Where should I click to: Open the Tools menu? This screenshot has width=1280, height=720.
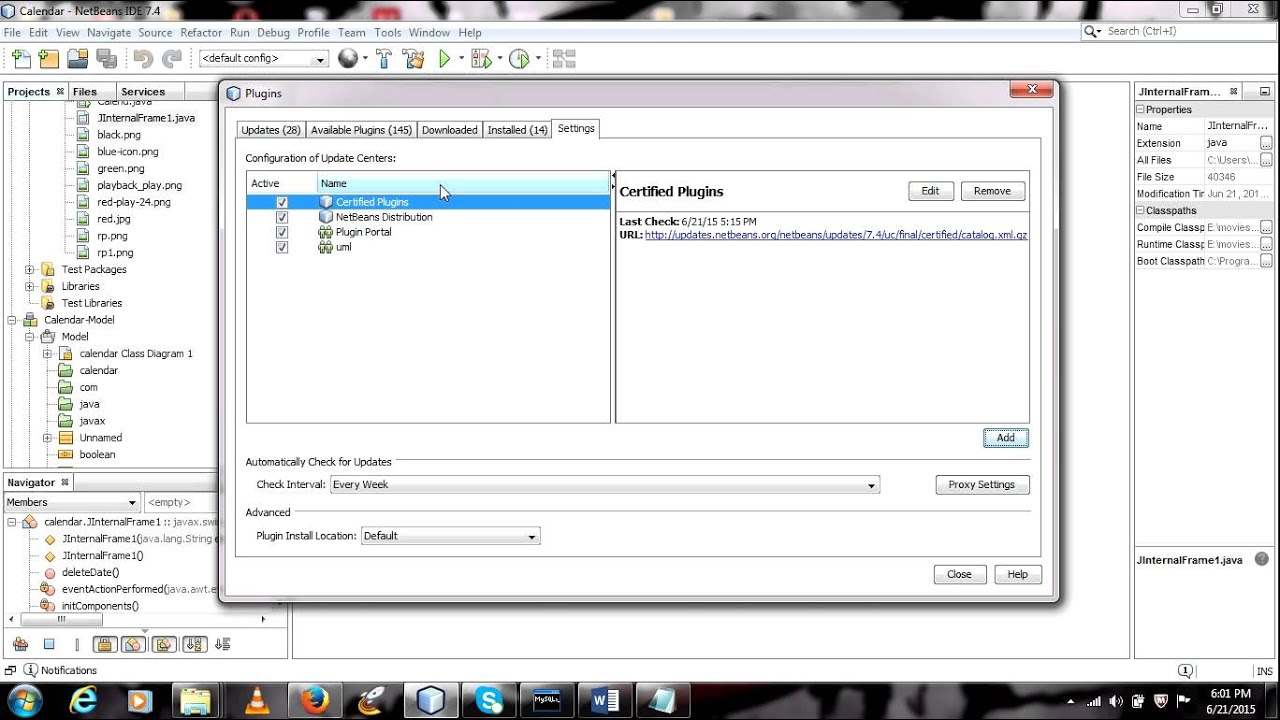tap(388, 33)
